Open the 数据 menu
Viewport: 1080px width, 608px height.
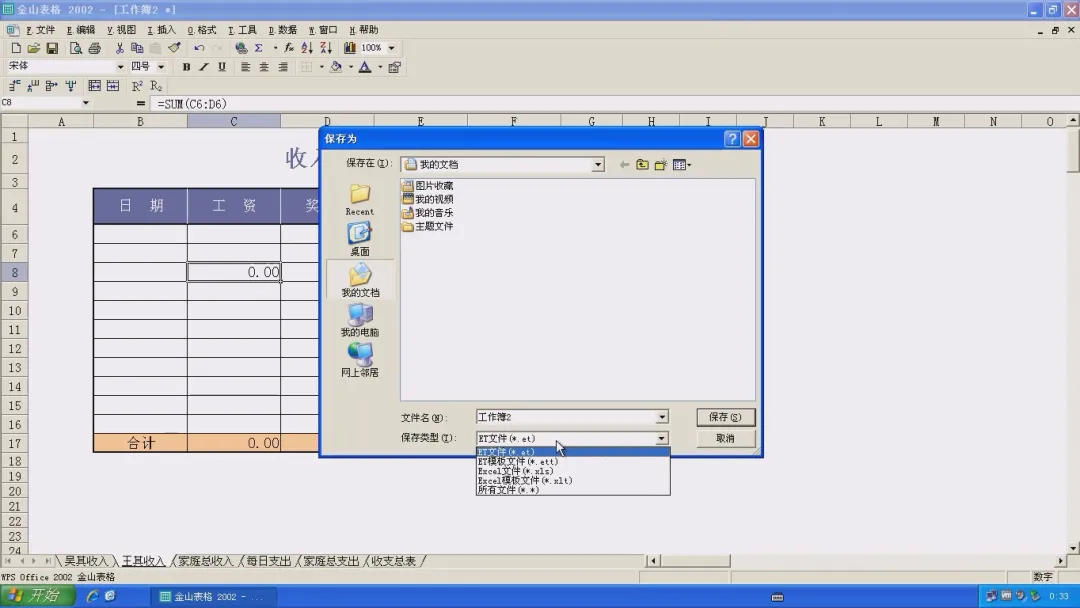tap(282, 30)
